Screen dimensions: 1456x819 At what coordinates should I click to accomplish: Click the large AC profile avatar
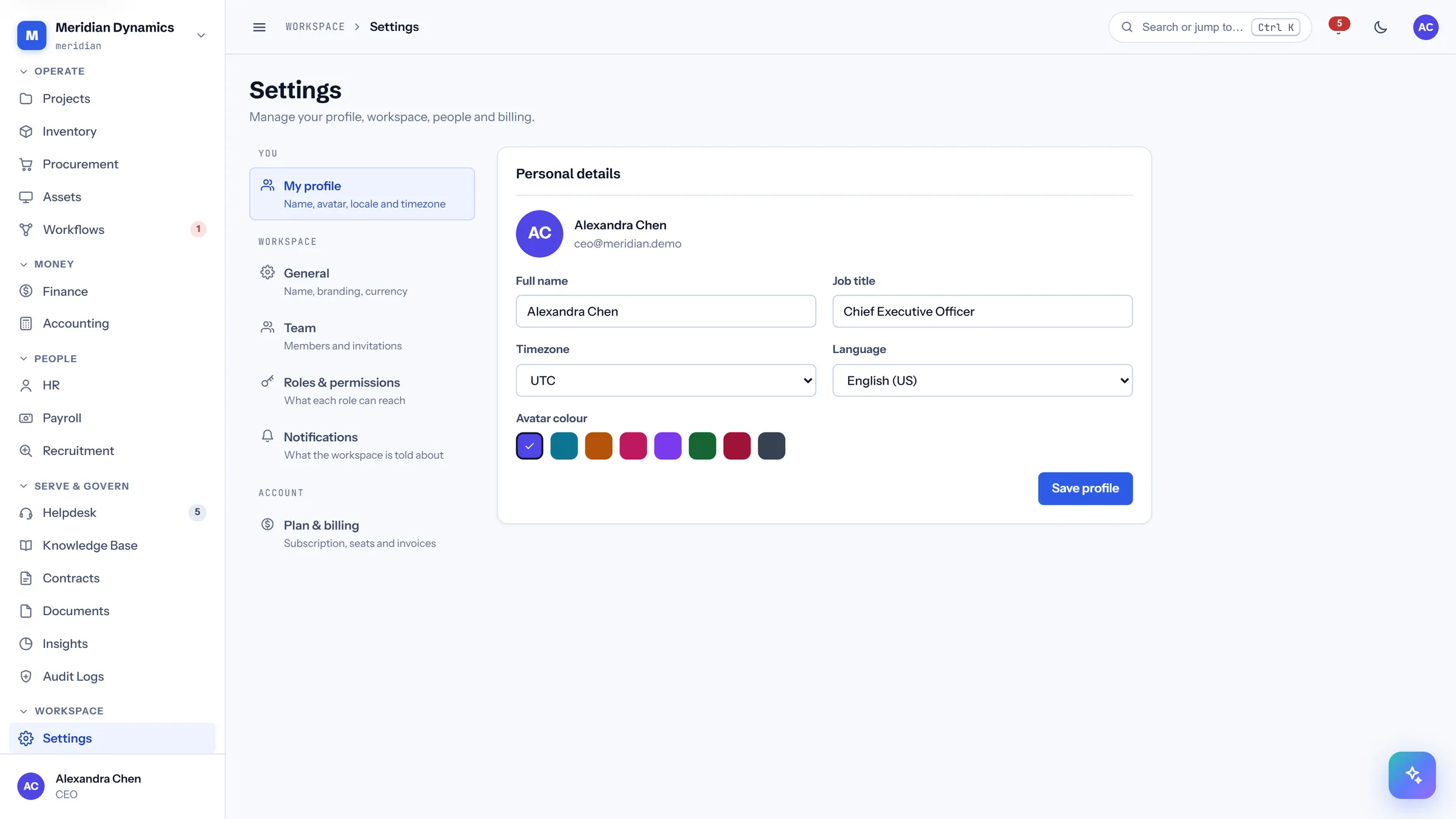click(539, 234)
